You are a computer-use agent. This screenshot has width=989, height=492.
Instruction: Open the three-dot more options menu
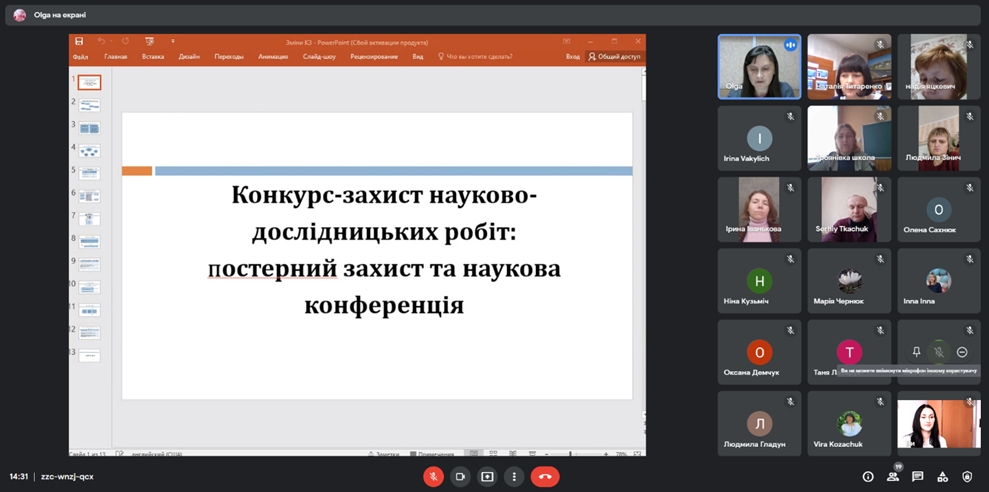click(x=514, y=477)
